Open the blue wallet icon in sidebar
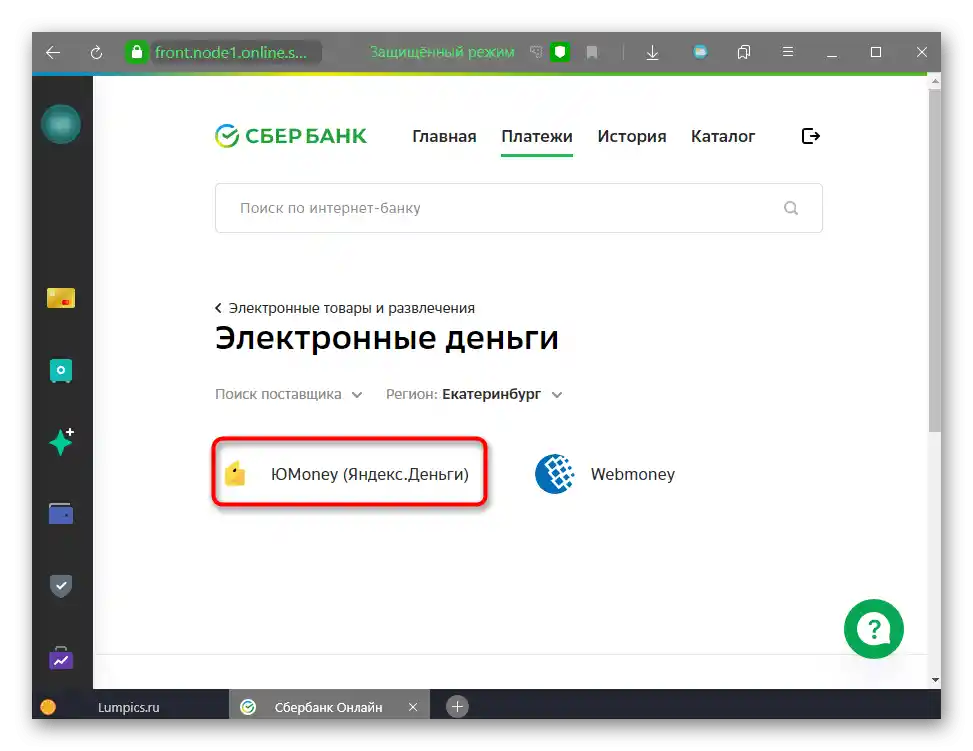Viewport: 973px width, 751px height. pyautogui.click(x=61, y=513)
